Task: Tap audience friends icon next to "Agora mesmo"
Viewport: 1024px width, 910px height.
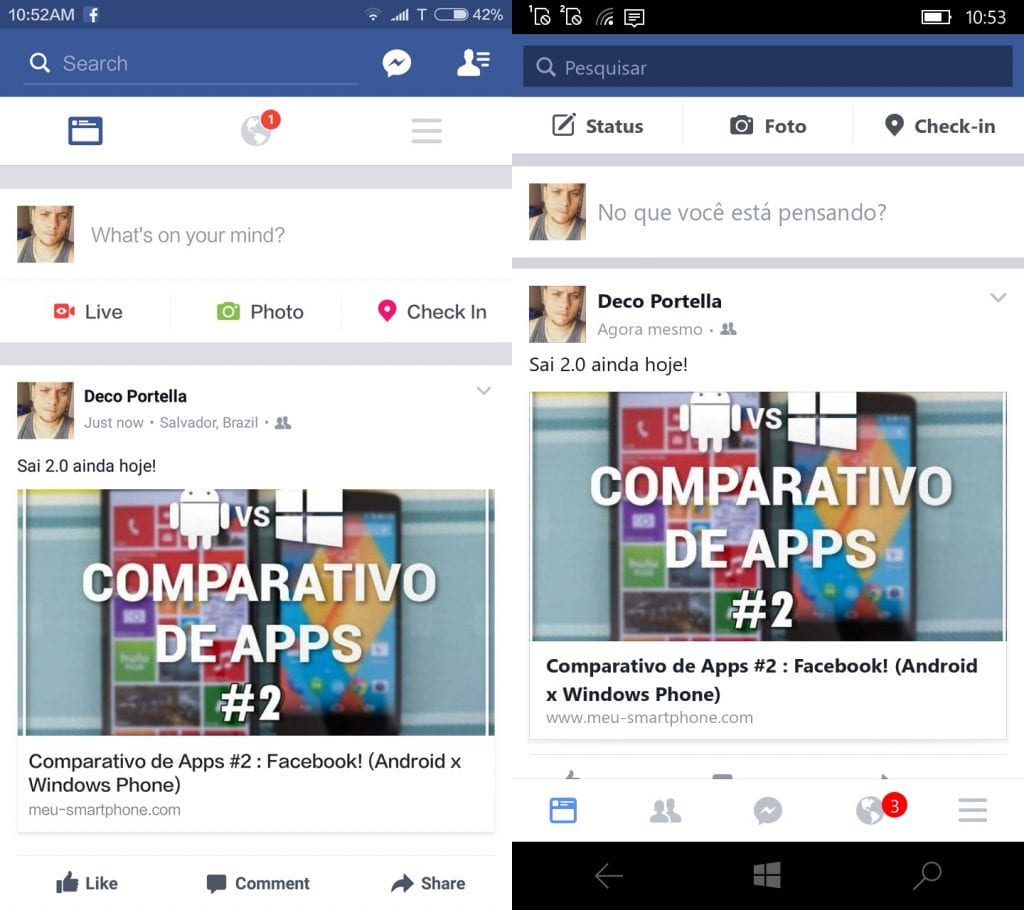Action: pos(728,329)
